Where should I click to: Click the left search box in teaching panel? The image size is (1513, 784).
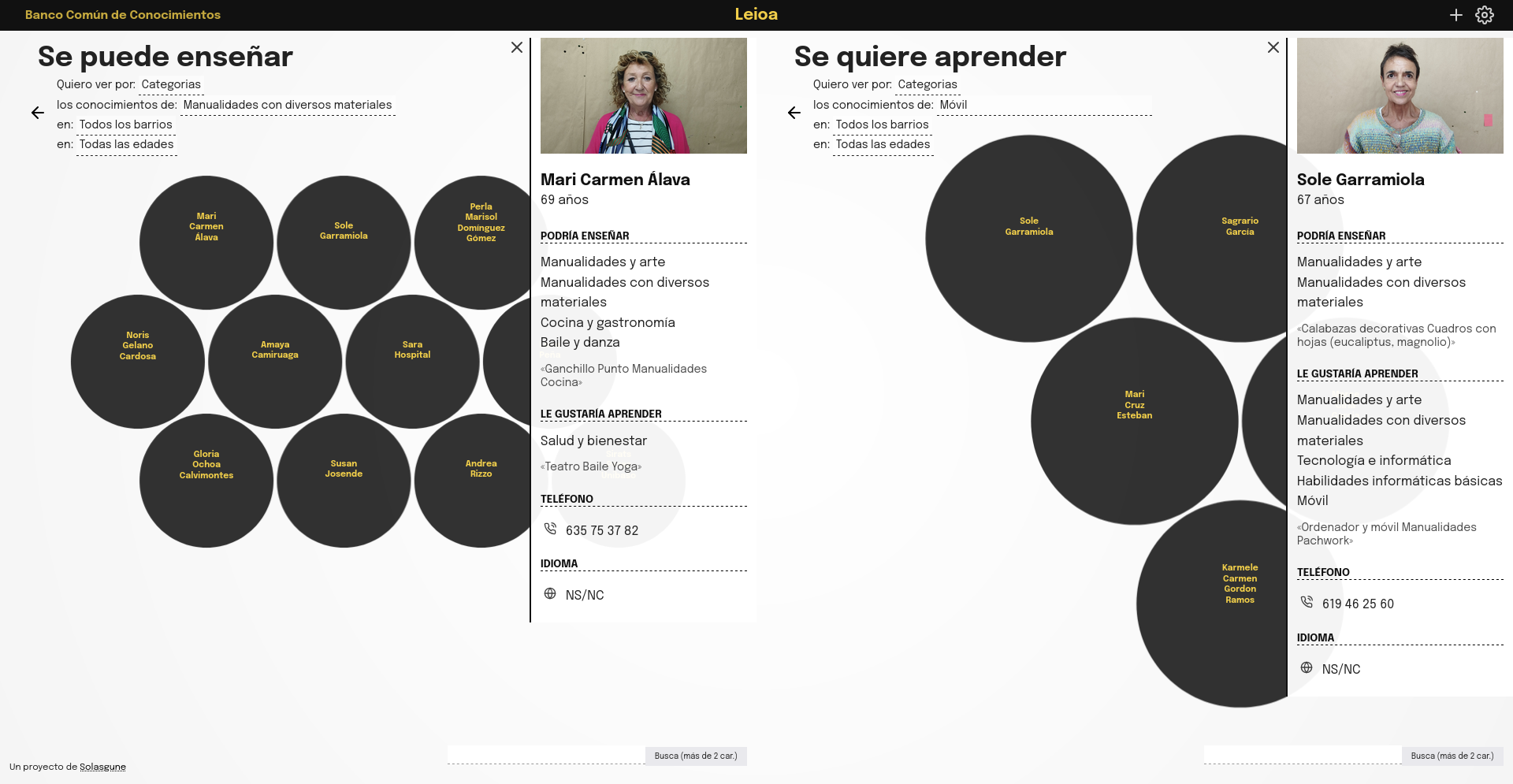(545, 755)
